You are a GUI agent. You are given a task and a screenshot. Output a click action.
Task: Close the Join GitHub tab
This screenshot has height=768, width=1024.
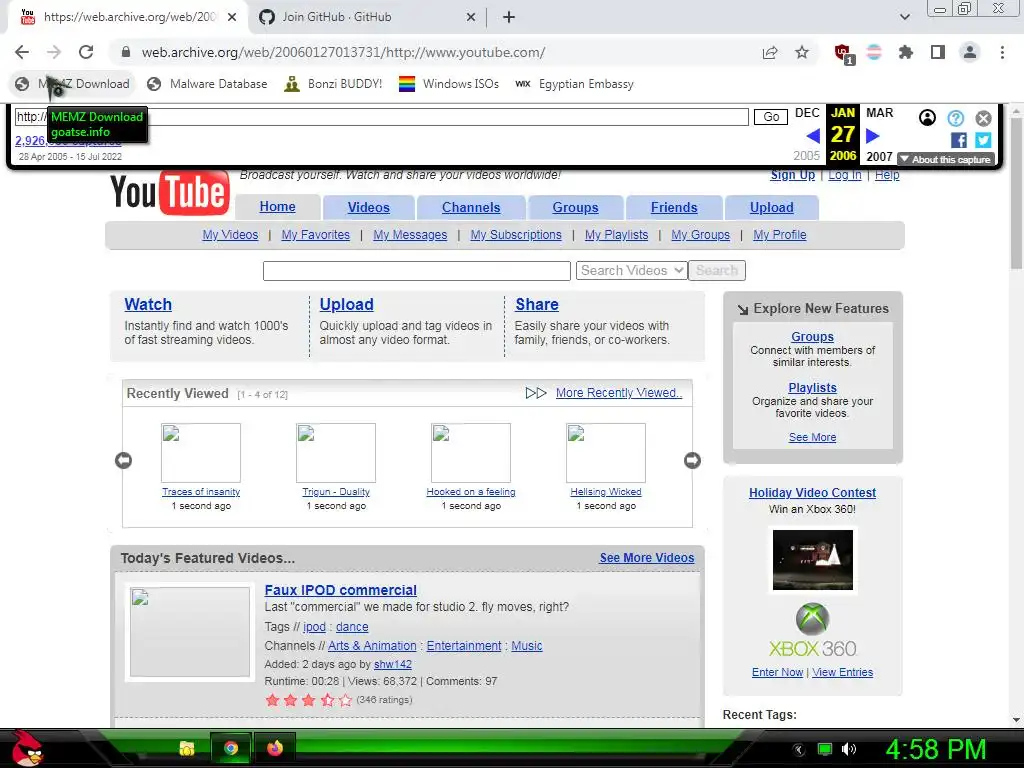click(470, 18)
